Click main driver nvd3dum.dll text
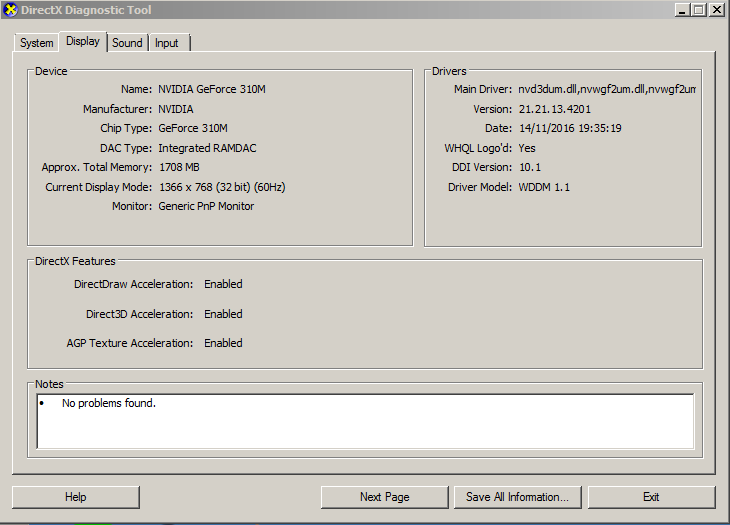The height and width of the screenshot is (525, 730). pyautogui.click(x=607, y=89)
